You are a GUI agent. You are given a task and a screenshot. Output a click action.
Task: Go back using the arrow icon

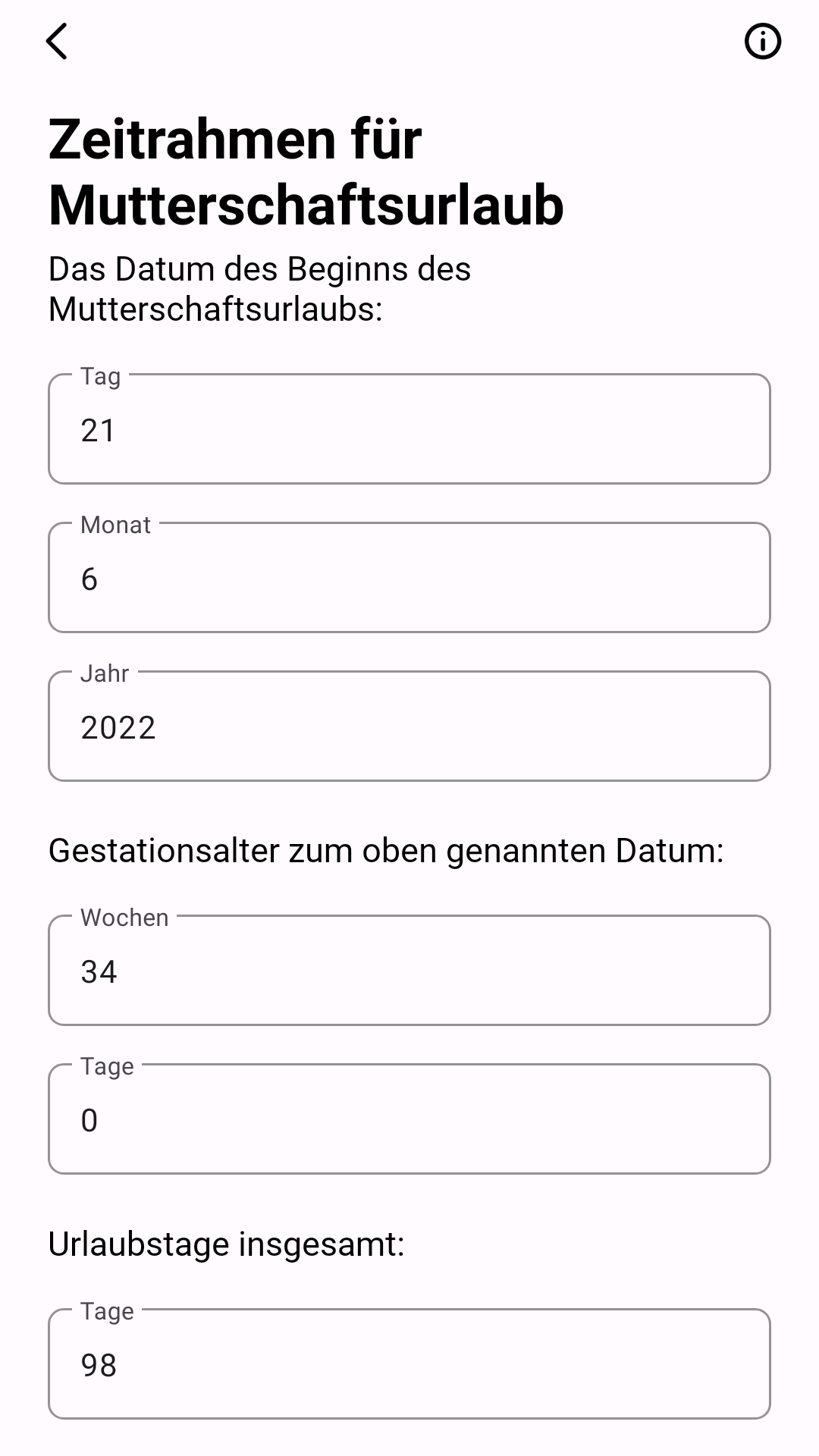57,41
